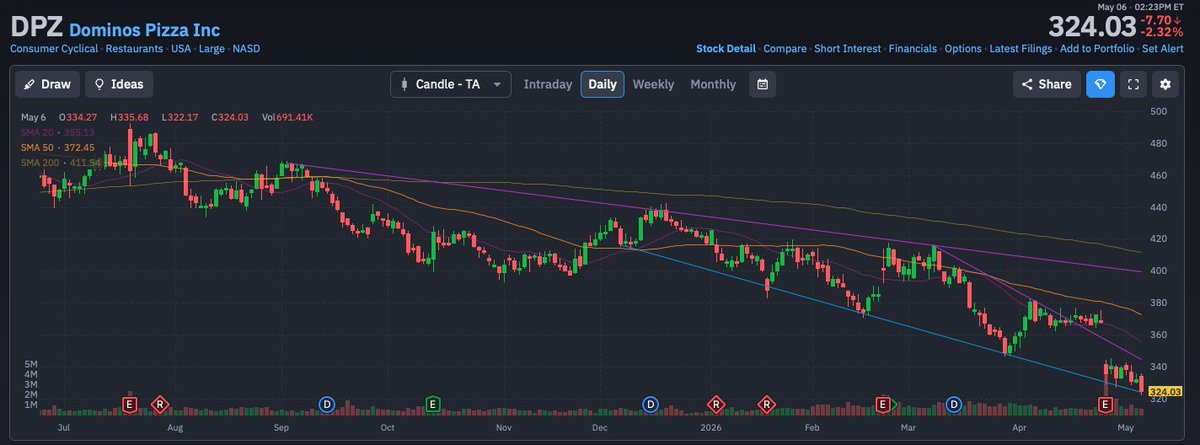Open the Options page

963,48
